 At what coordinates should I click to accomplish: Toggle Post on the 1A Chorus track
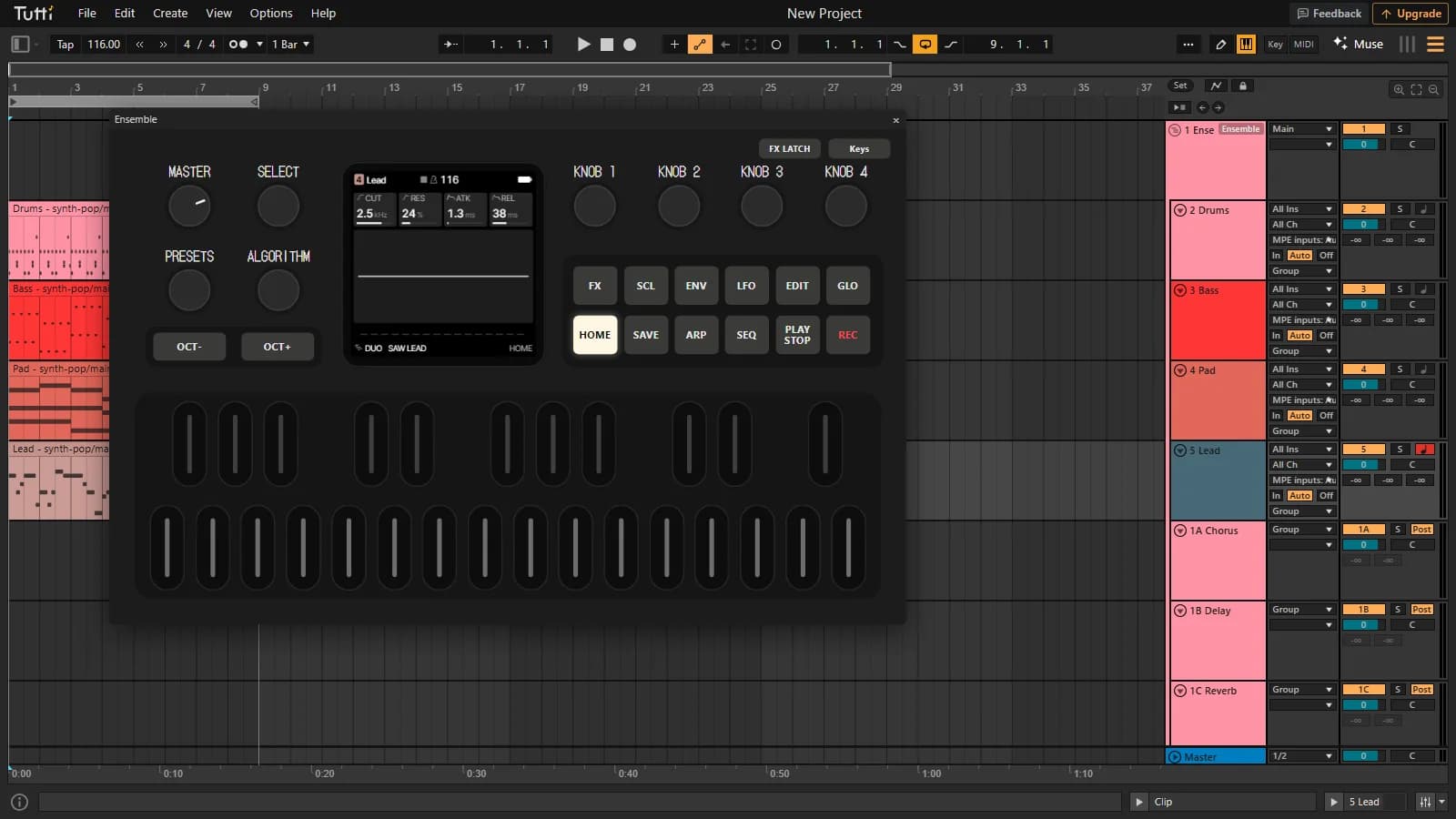(x=1421, y=530)
